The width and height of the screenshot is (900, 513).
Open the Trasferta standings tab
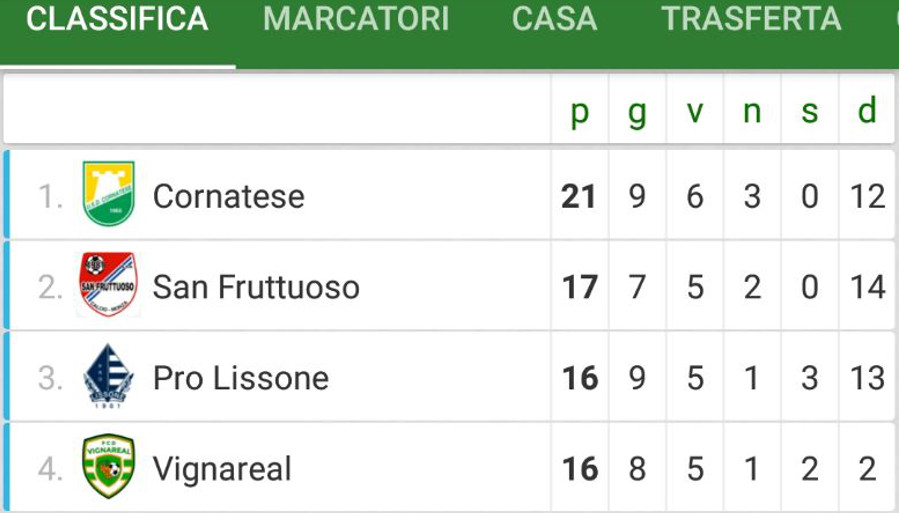[x=751, y=18]
